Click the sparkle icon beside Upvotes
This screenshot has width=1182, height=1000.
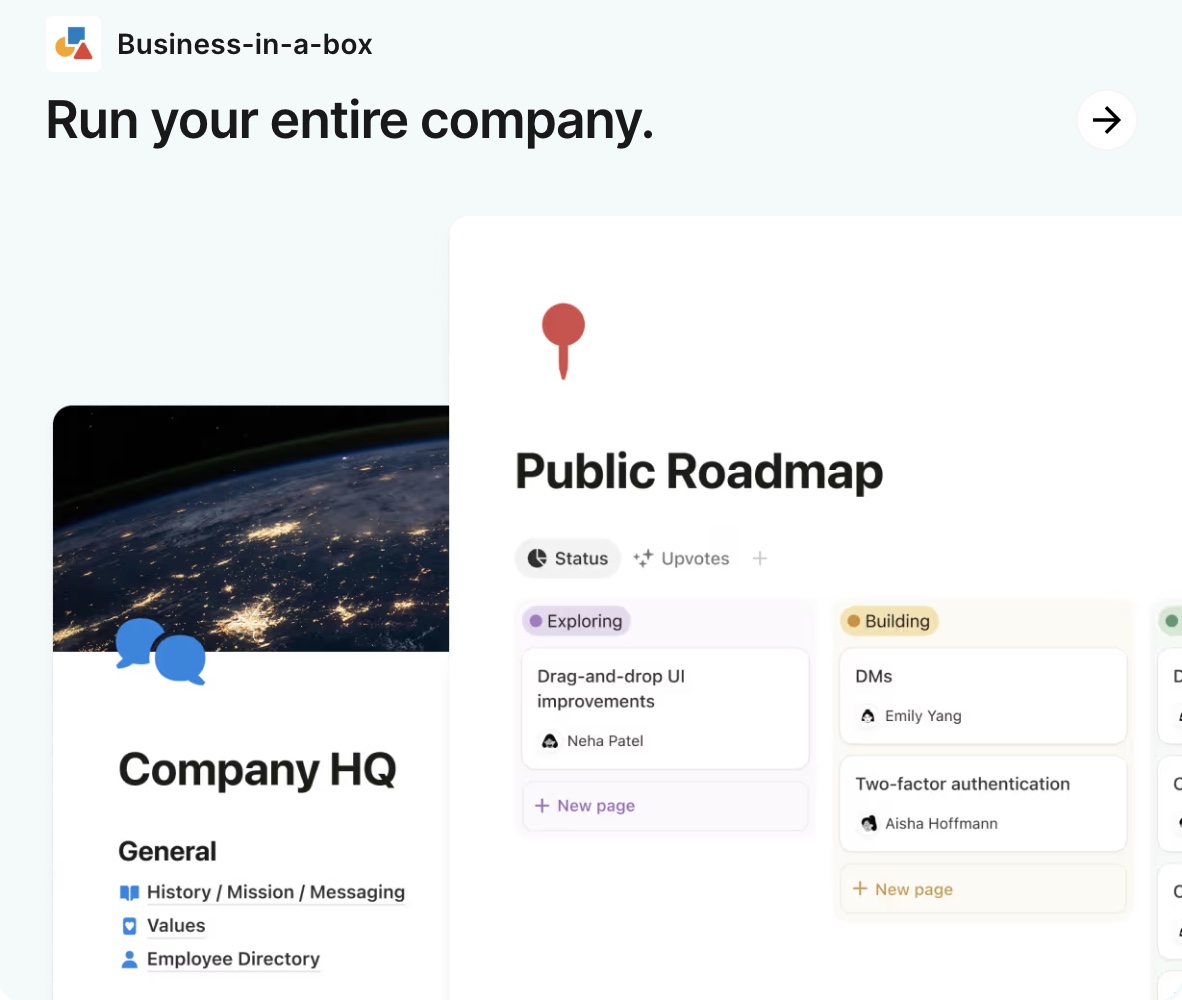click(x=643, y=558)
